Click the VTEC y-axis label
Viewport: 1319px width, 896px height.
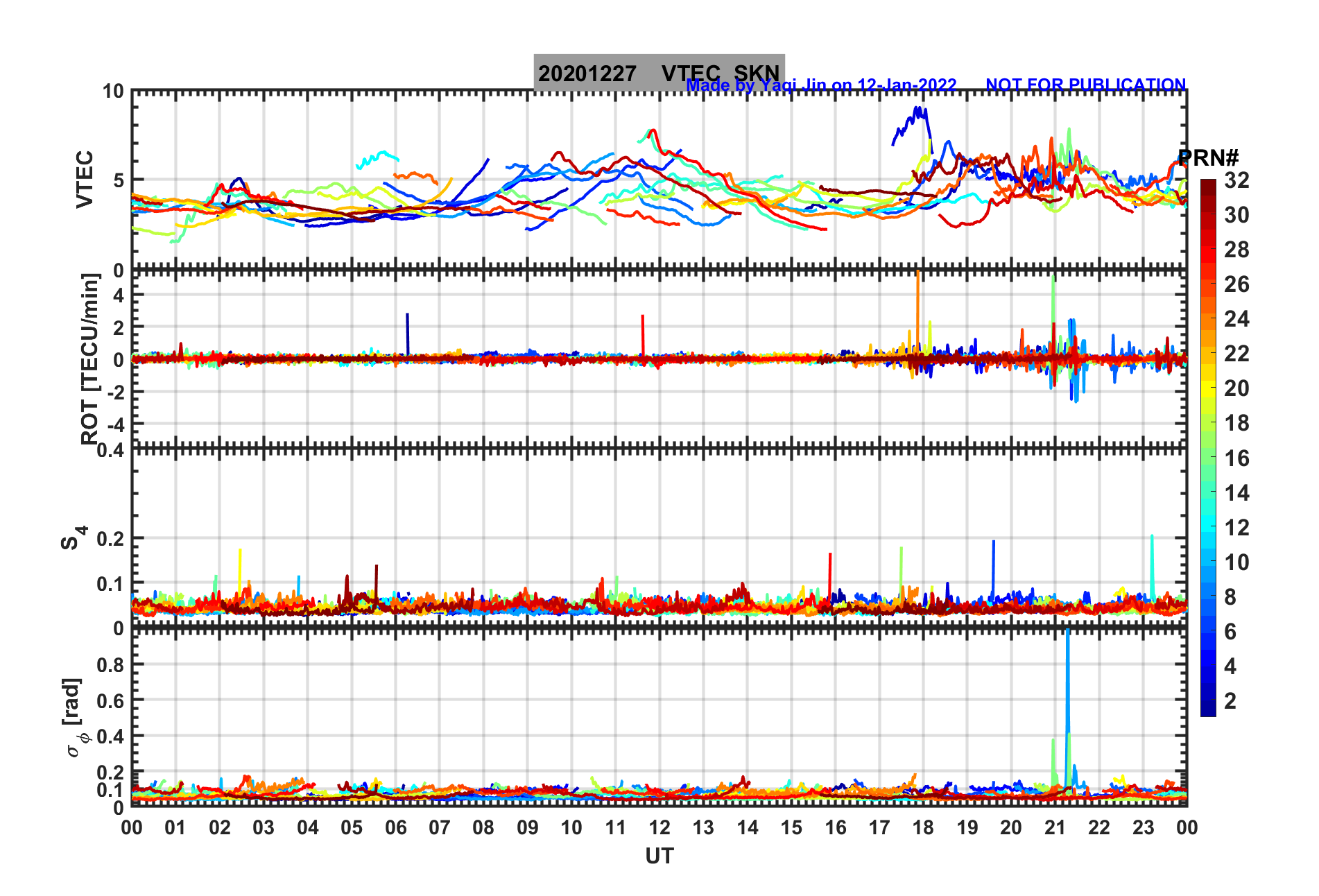point(85,180)
